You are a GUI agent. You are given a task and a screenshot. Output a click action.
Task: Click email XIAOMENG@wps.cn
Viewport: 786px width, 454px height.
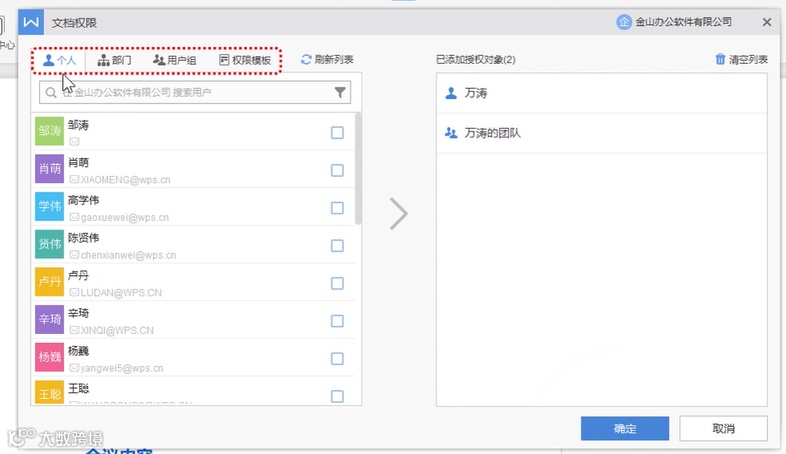pos(125,180)
